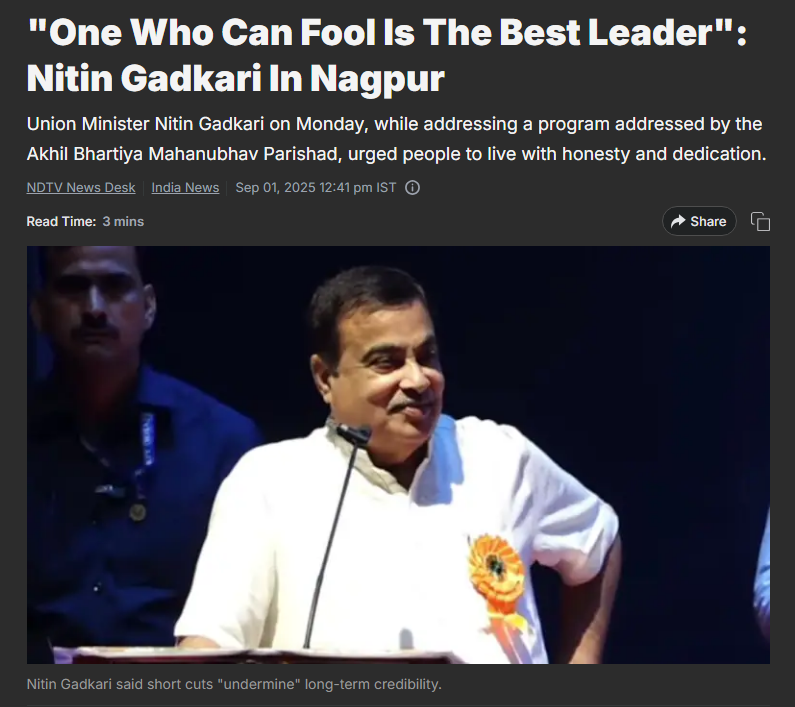The width and height of the screenshot is (795, 707).
Task: Click the Sep 01, 2025 timestamp
Action: pos(315,188)
